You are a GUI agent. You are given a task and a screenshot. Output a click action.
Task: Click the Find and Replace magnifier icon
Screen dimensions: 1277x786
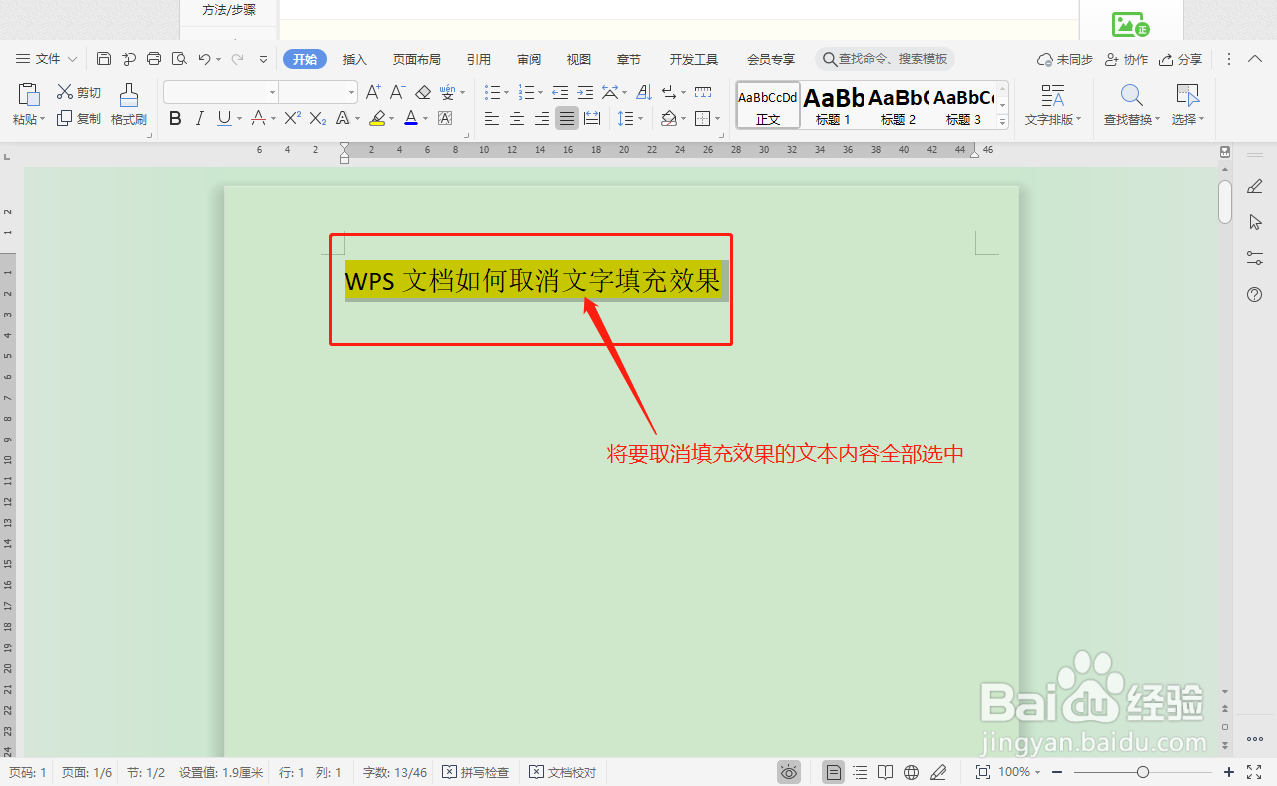1131,95
